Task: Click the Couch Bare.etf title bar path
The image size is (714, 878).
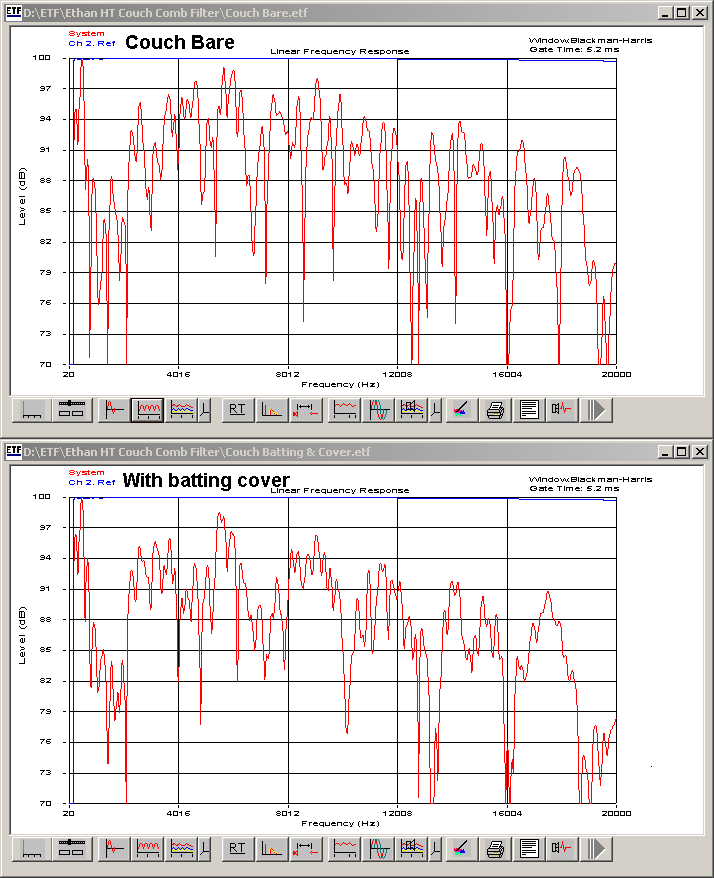Action: click(x=166, y=12)
